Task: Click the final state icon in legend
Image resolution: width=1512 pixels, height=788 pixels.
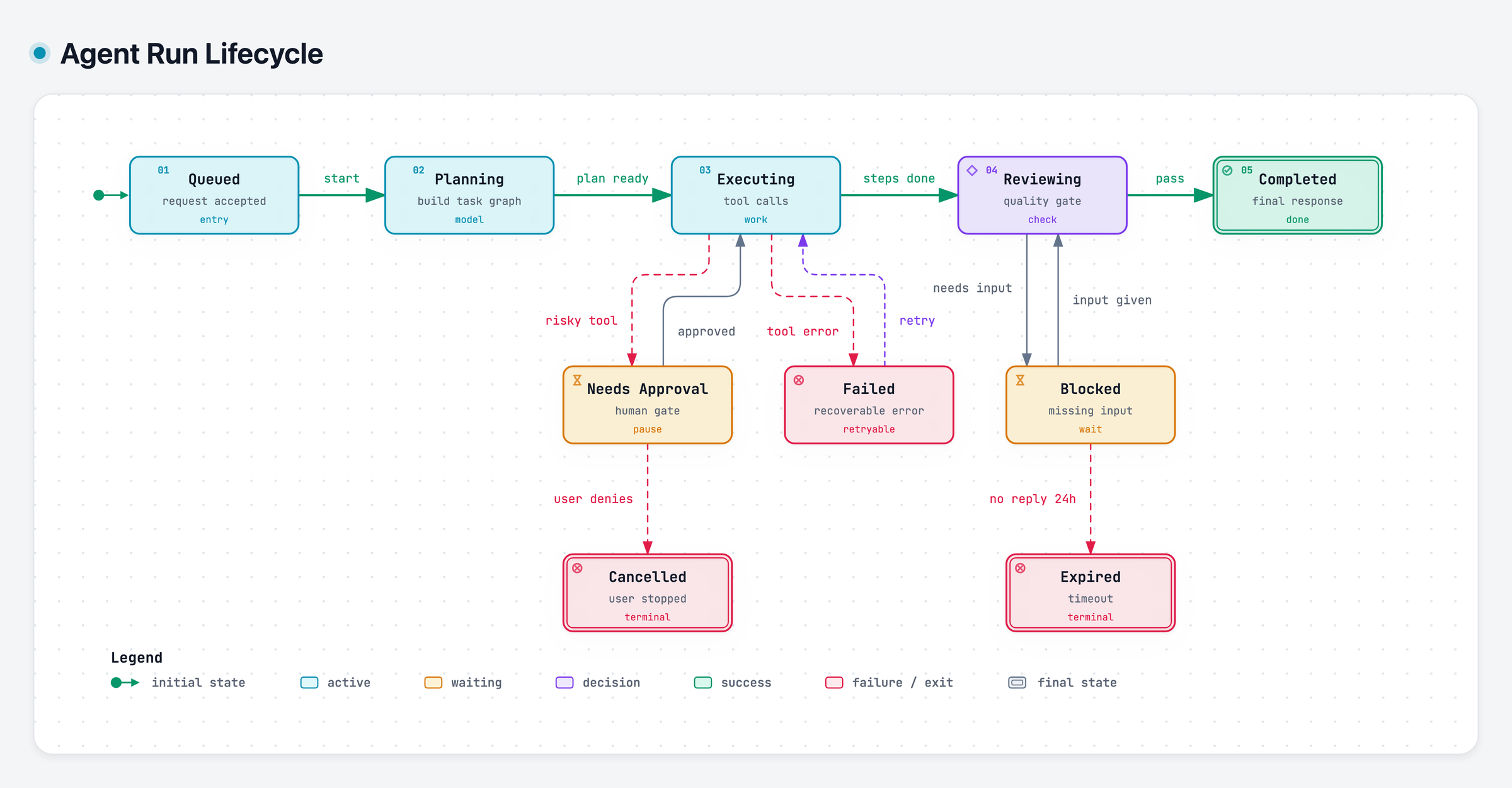Action: coord(1017,683)
